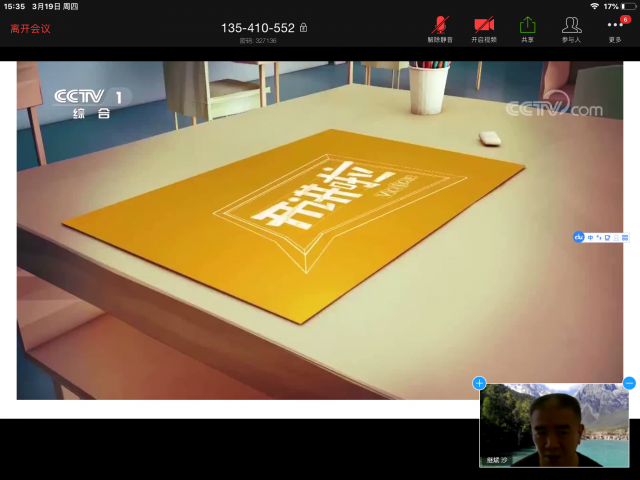640x480 pixels.
Task: Toggle punctuation mode in IME toolbar
Action: coord(599,238)
